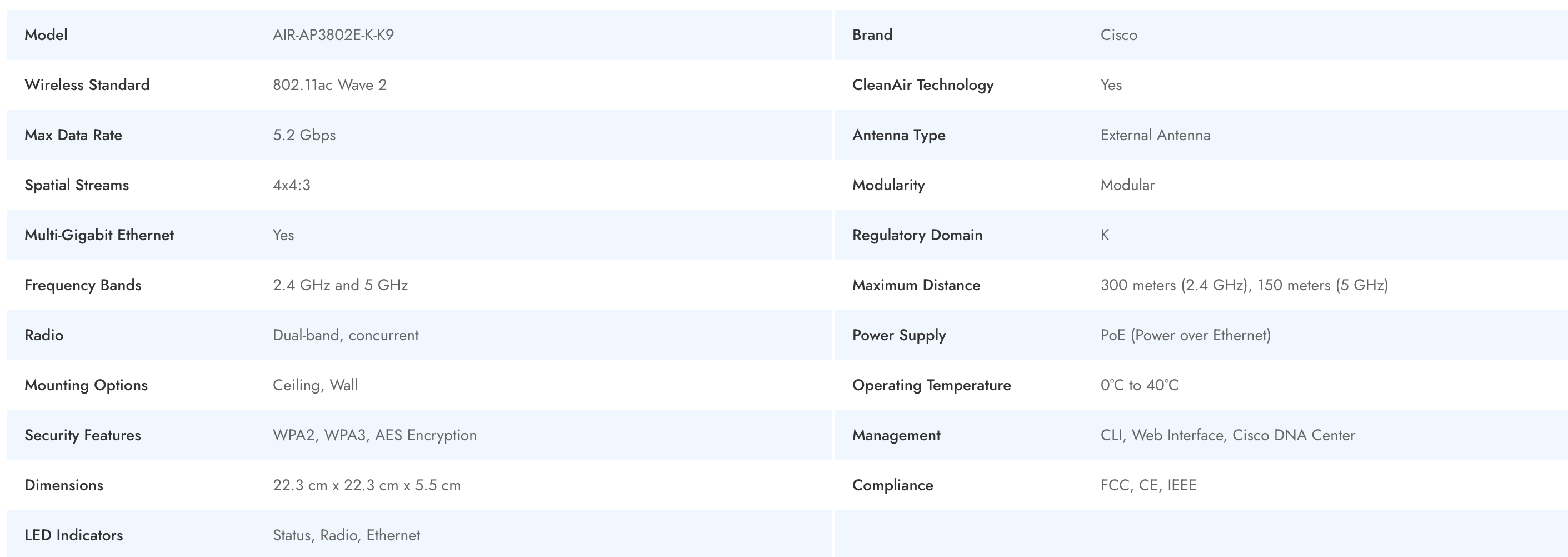Click the Maximum Distance value text

coord(1244,285)
